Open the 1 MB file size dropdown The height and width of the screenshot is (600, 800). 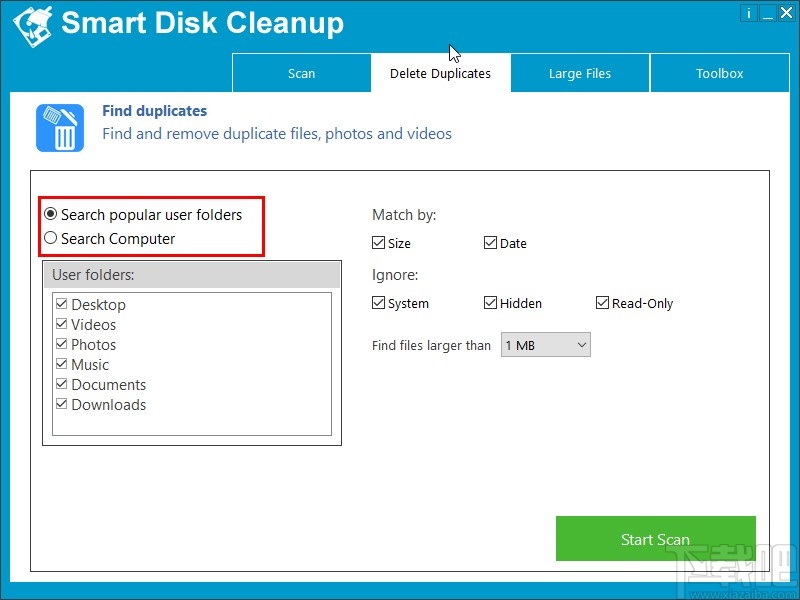click(x=545, y=345)
